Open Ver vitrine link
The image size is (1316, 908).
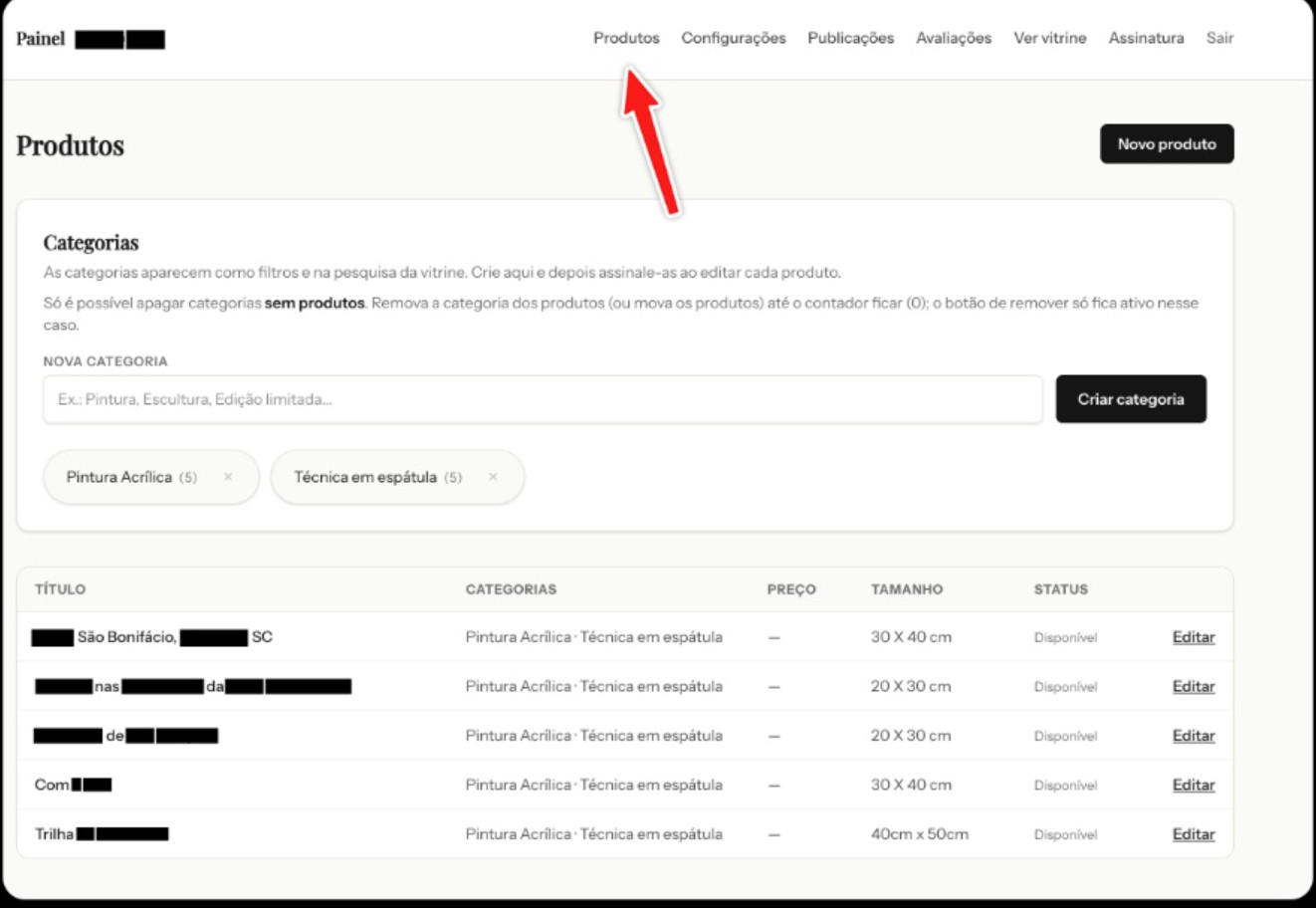(x=1049, y=38)
